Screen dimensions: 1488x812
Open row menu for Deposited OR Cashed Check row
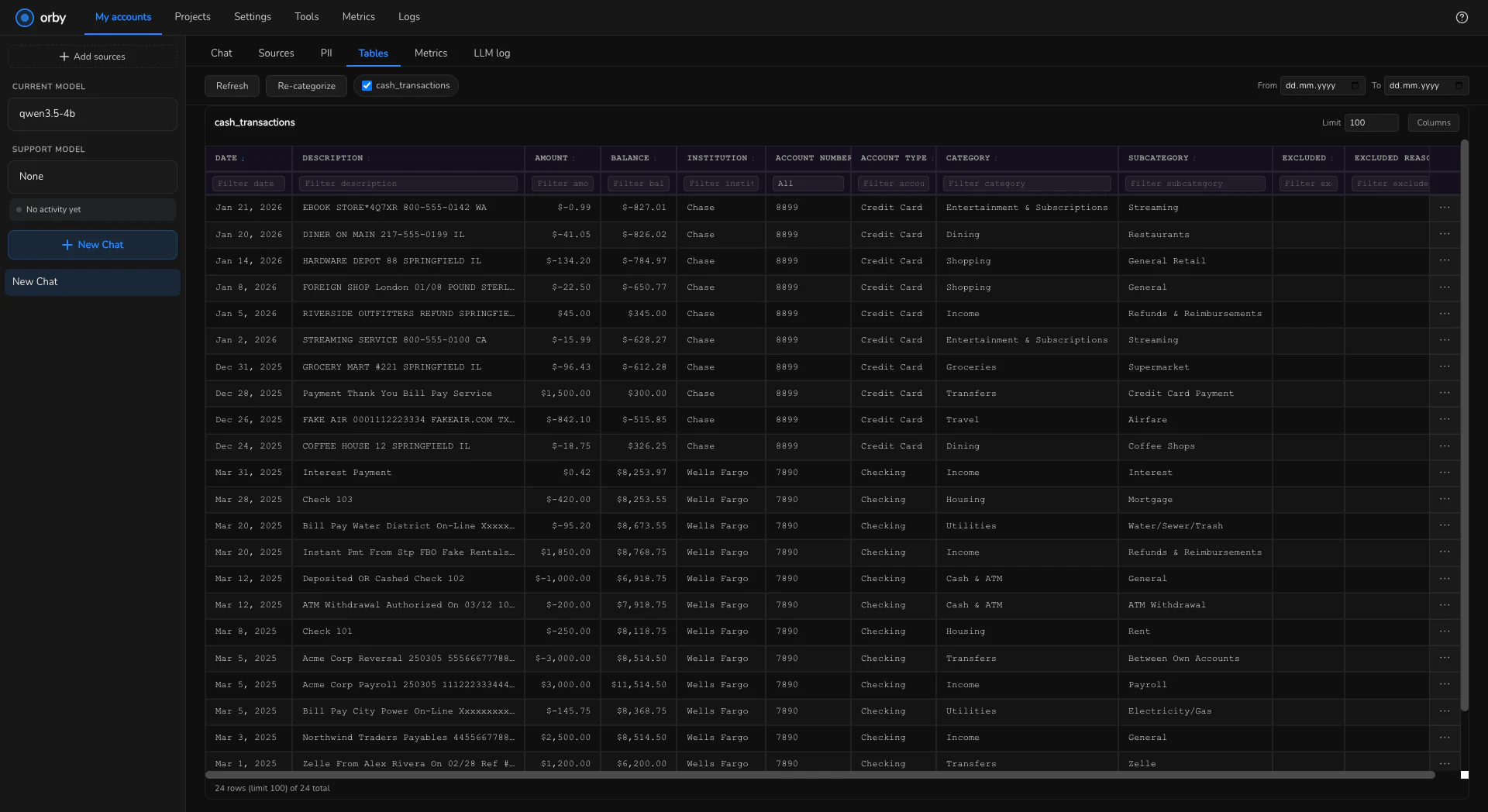click(x=1445, y=578)
